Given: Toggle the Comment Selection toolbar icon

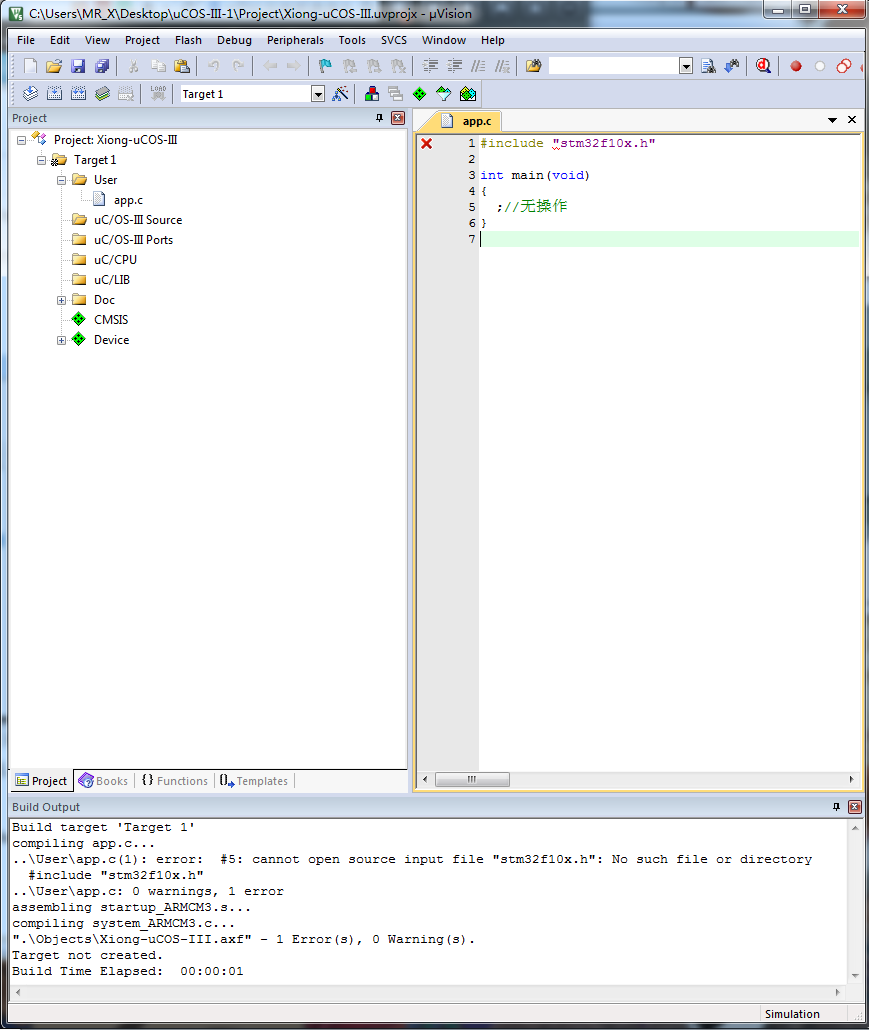Looking at the screenshot, I should tap(479, 66).
